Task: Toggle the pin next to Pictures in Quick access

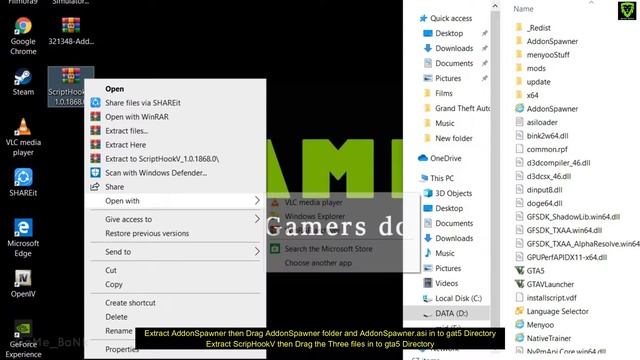Action: (484, 78)
